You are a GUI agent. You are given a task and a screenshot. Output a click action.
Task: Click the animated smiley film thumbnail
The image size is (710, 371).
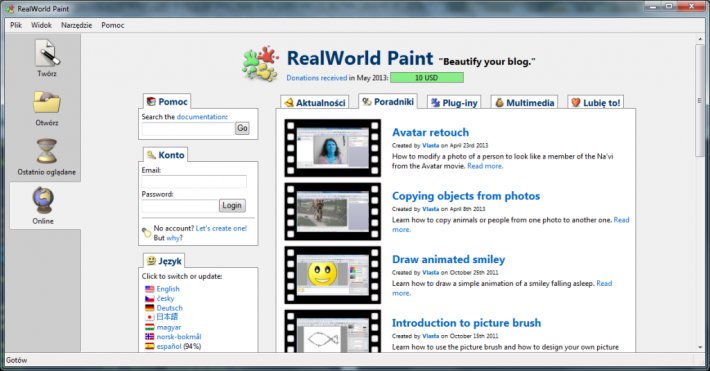[x=333, y=275]
